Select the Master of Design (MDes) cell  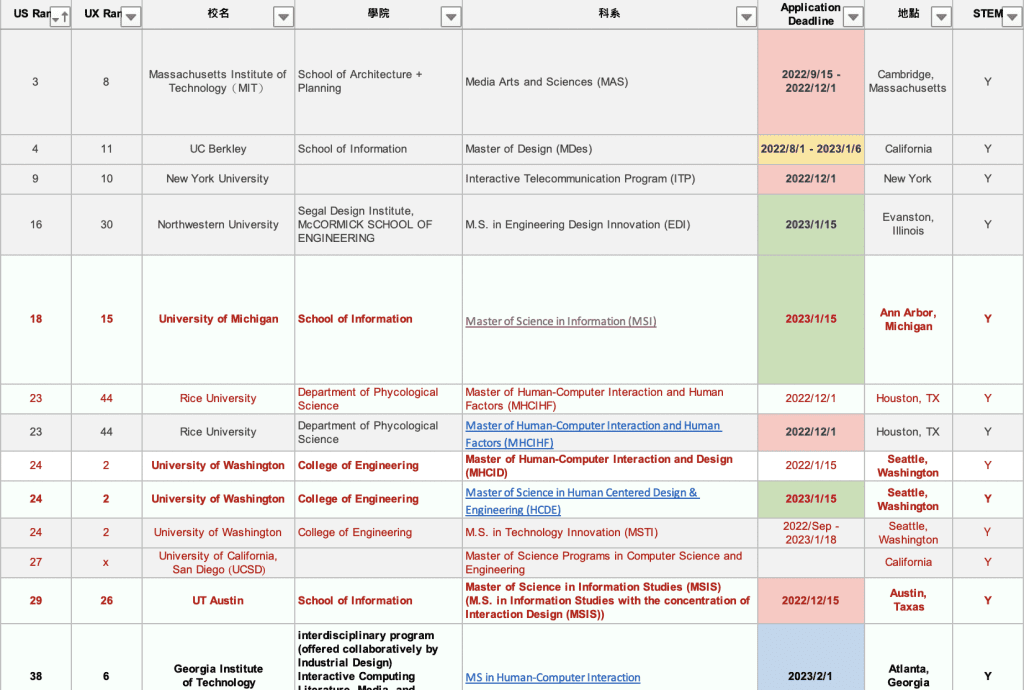pos(610,149)
